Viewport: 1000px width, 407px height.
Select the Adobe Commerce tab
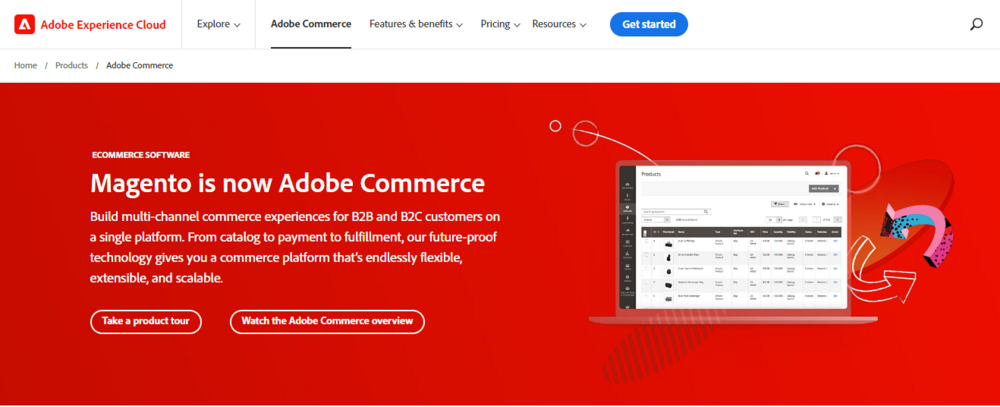click(x=311, y=24)
